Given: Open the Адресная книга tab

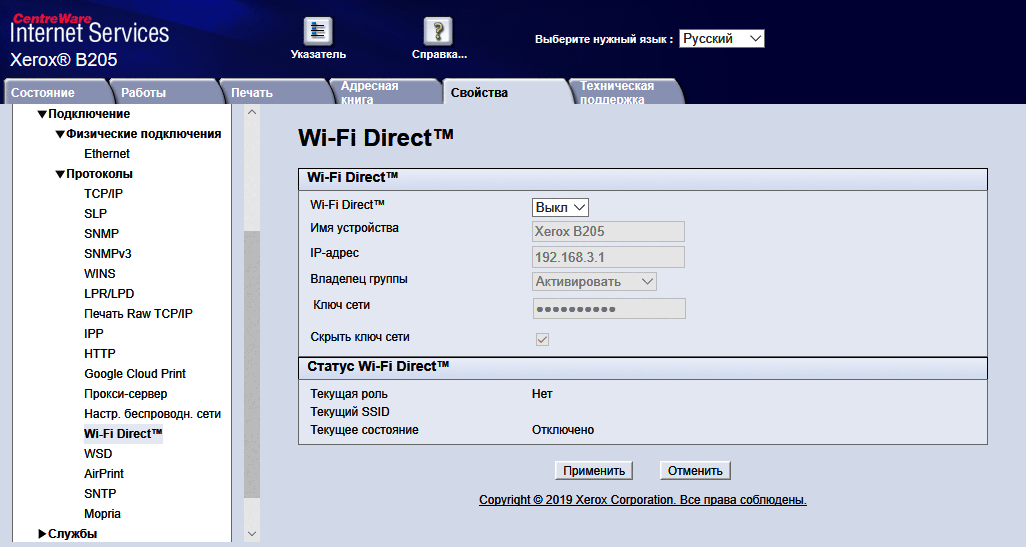Looking at the screenshot, I should pos(386,92).
